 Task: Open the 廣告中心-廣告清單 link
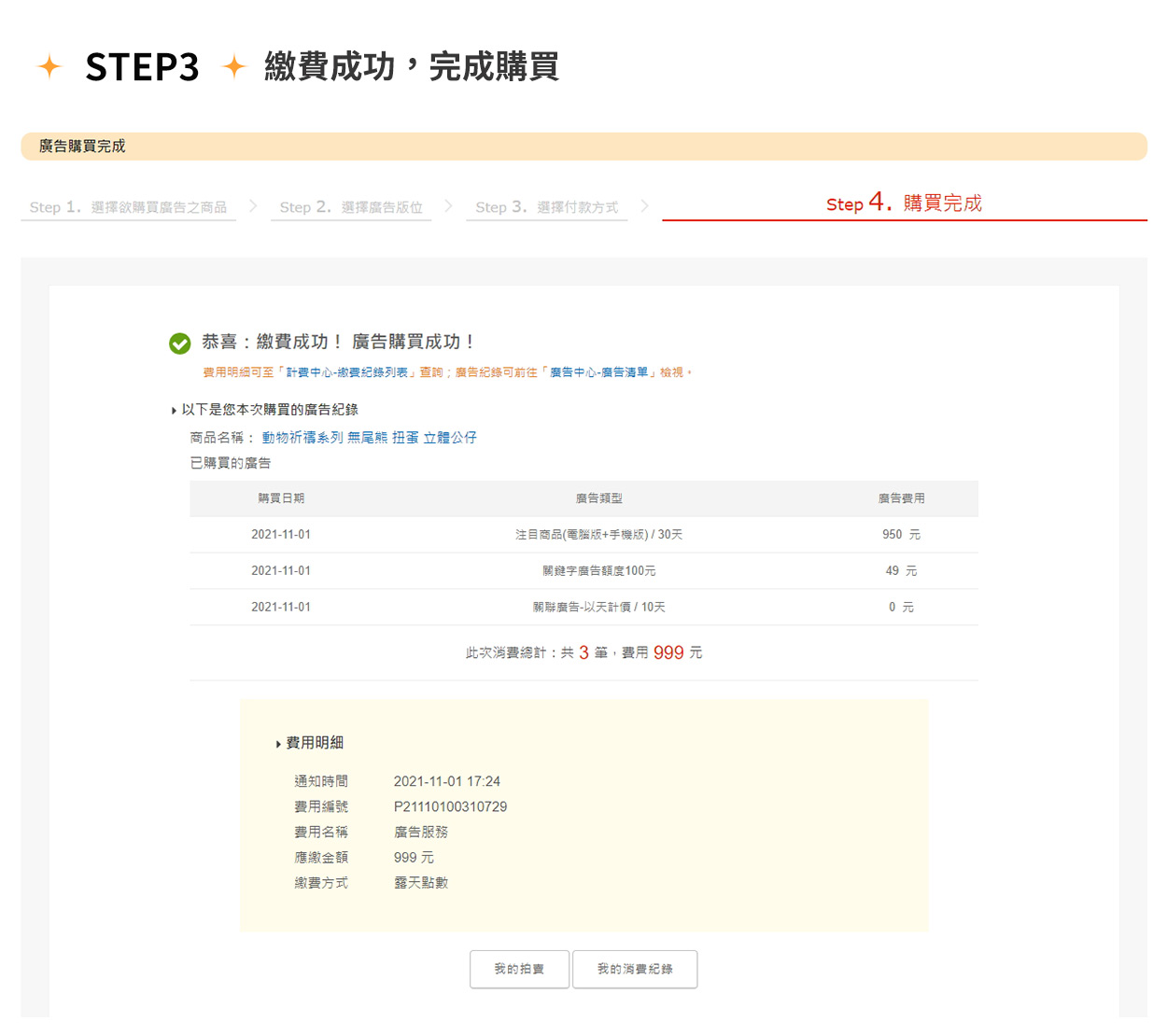pyautogui.click(x=598, y=372)
